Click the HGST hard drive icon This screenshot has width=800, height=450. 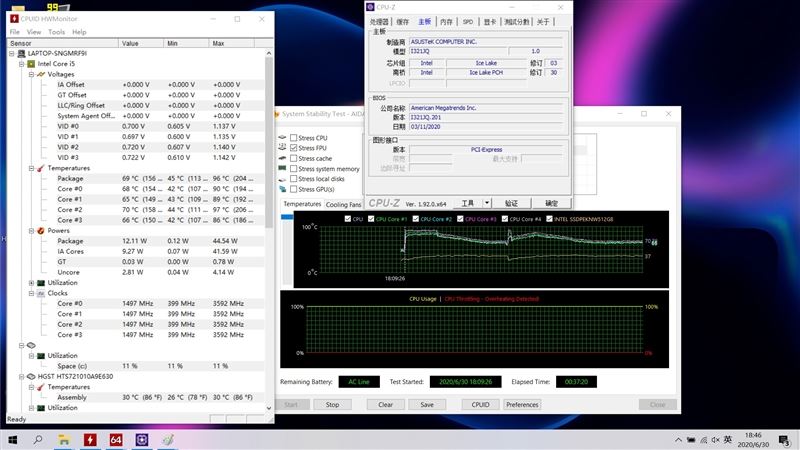click(x=31, y=377)
